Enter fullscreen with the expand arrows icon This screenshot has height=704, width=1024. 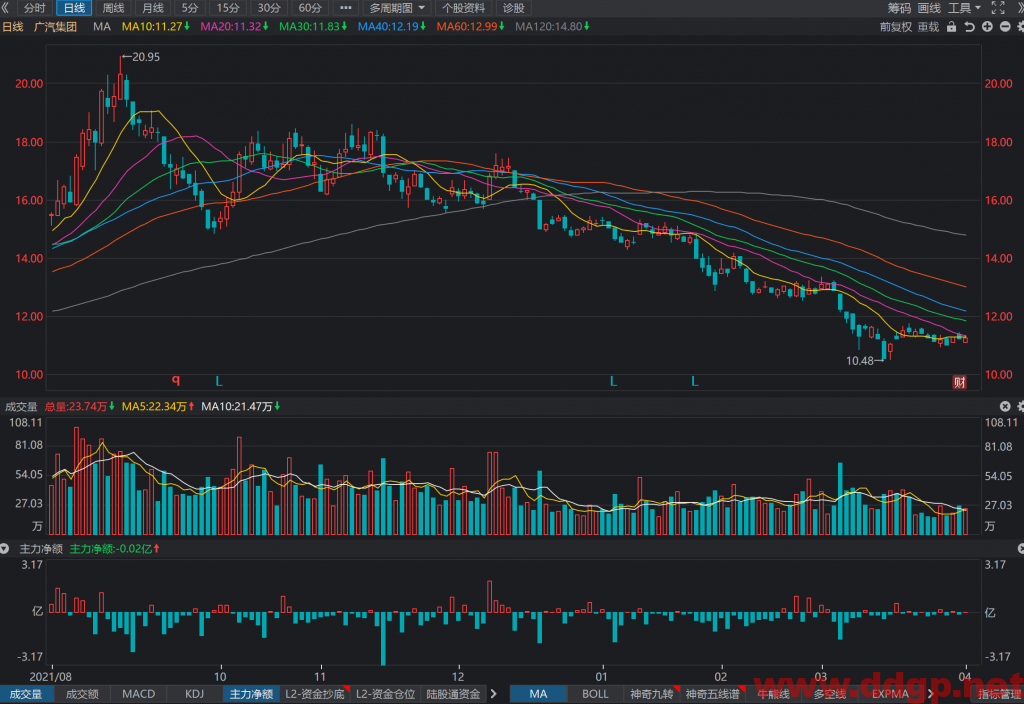coord(998,8)
